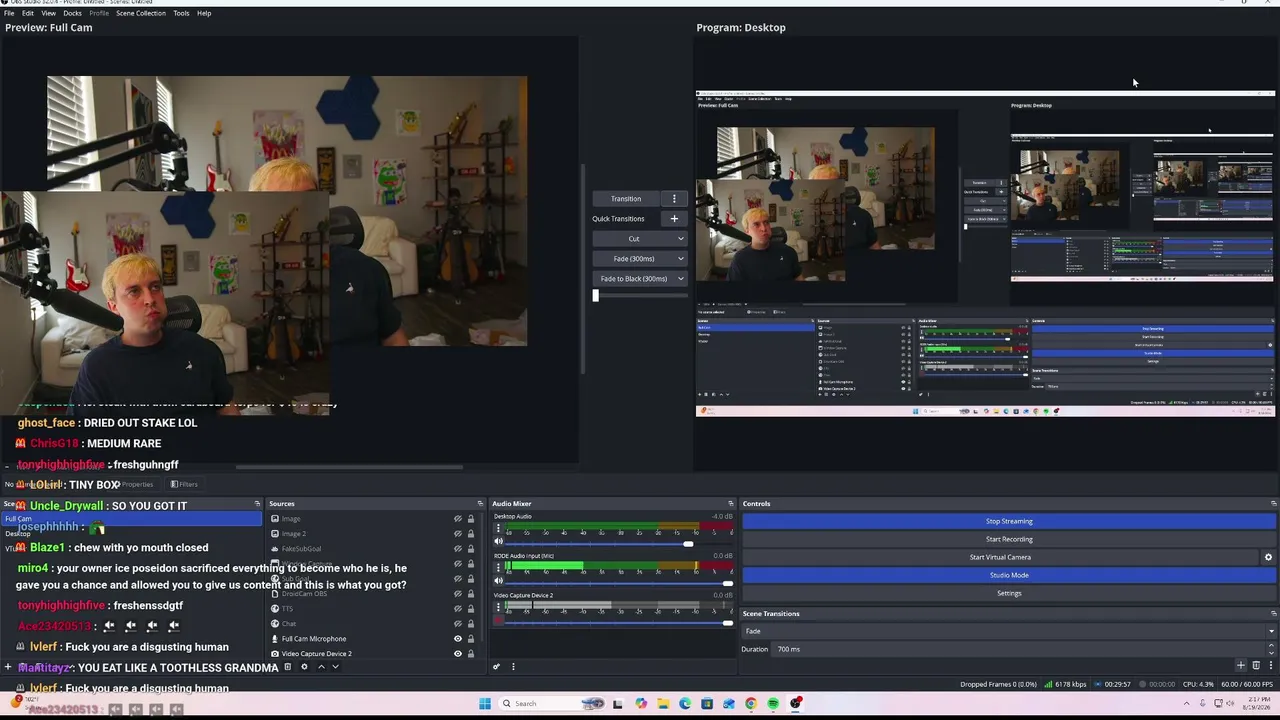
Task: Float the Scene Transitions dock
Action: [x=1273, y=614]
